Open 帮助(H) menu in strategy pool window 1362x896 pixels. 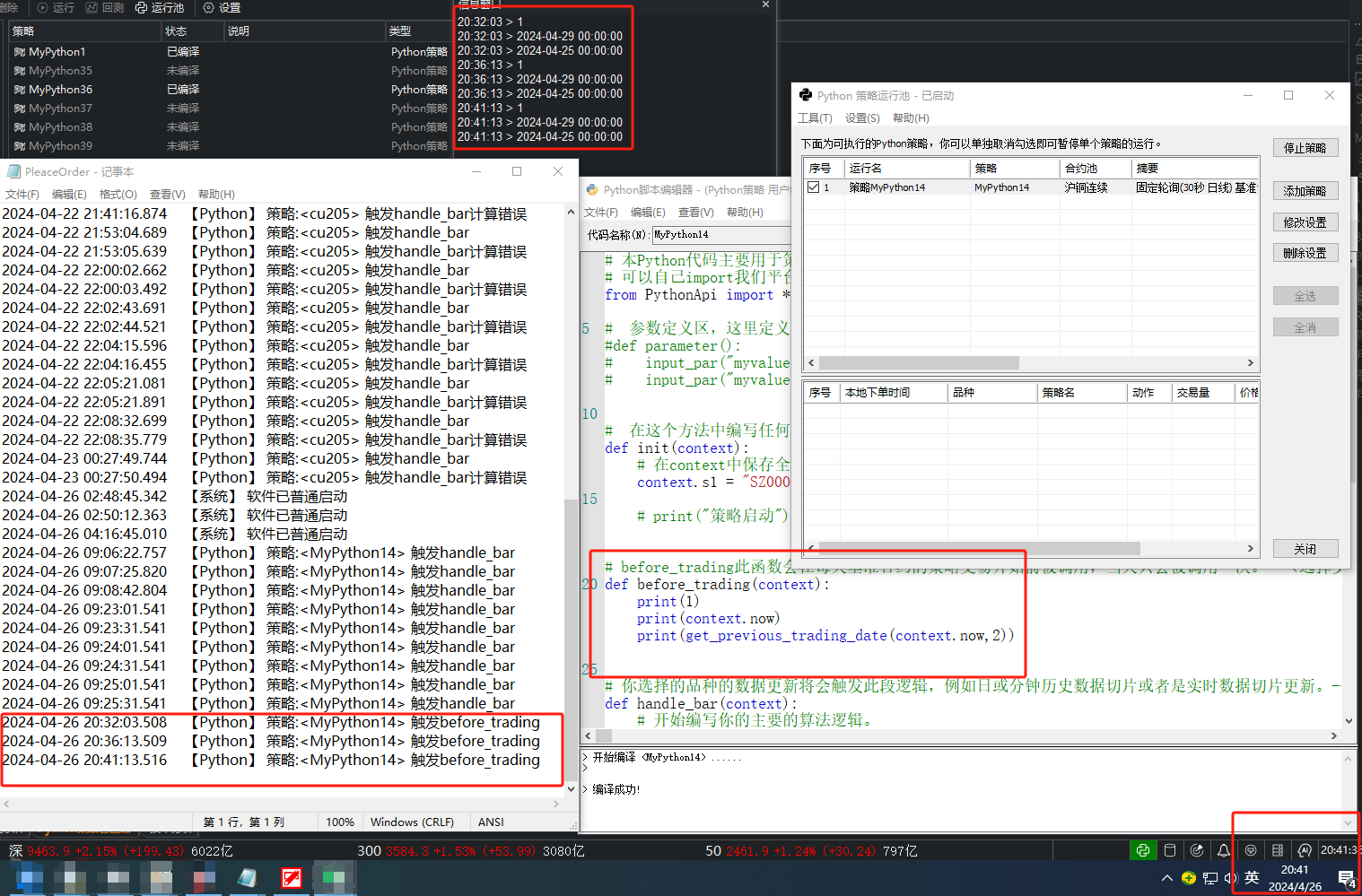click(x=911, y=118)
